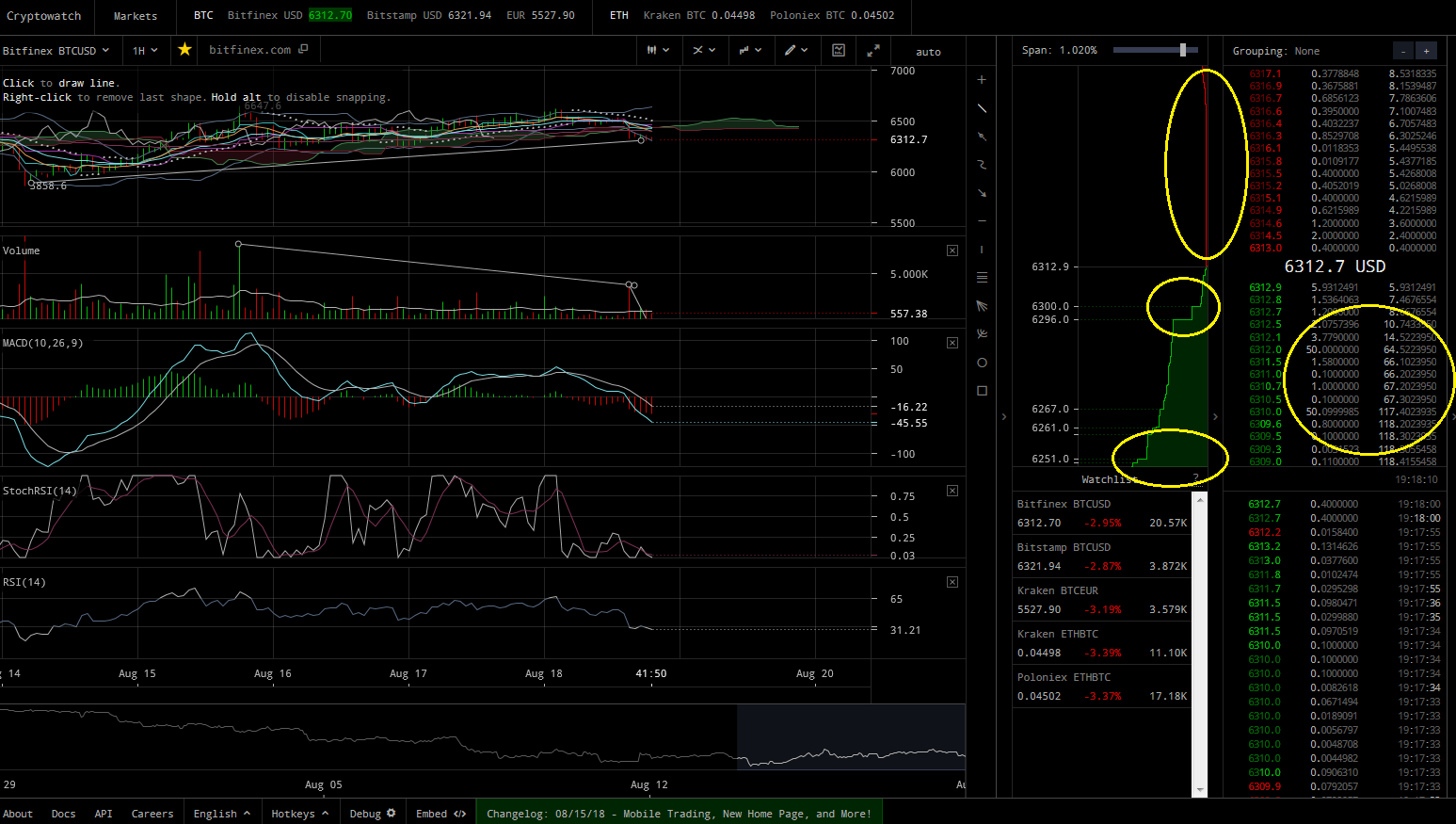
Task: Click the watchlist vertical scrollbar
Action: [x=1199, y=644]
